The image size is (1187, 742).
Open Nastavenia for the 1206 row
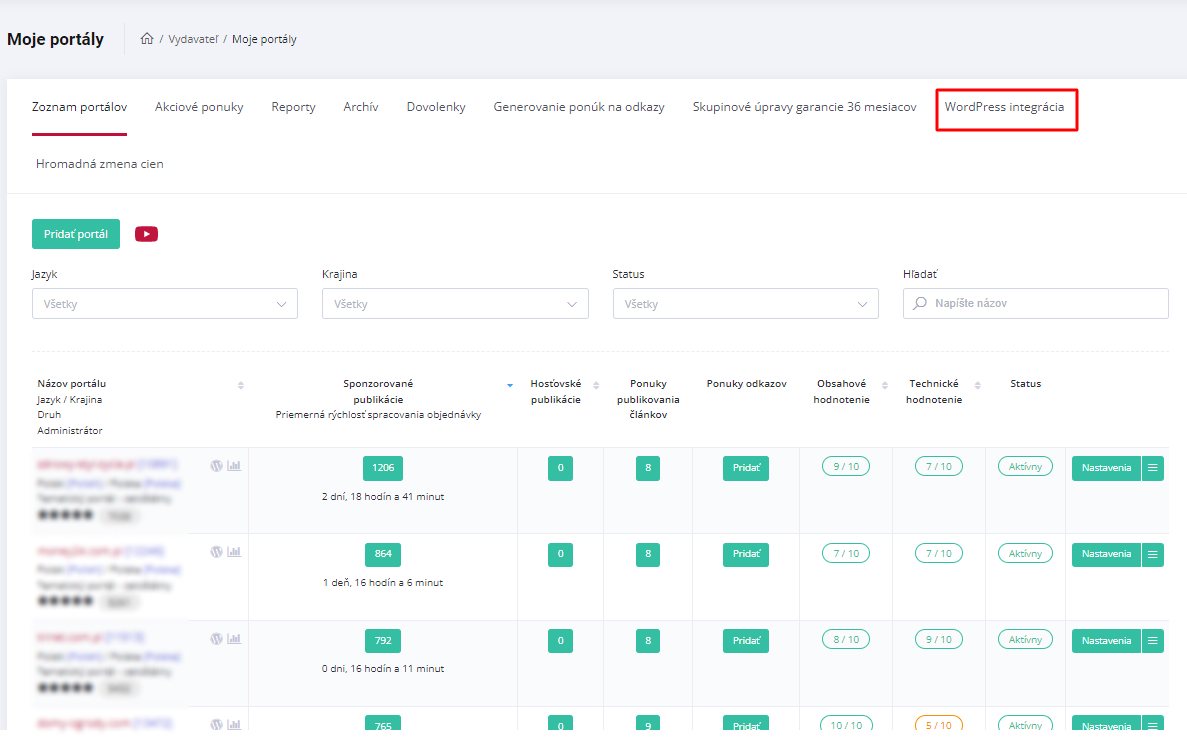pos(1106,468)
